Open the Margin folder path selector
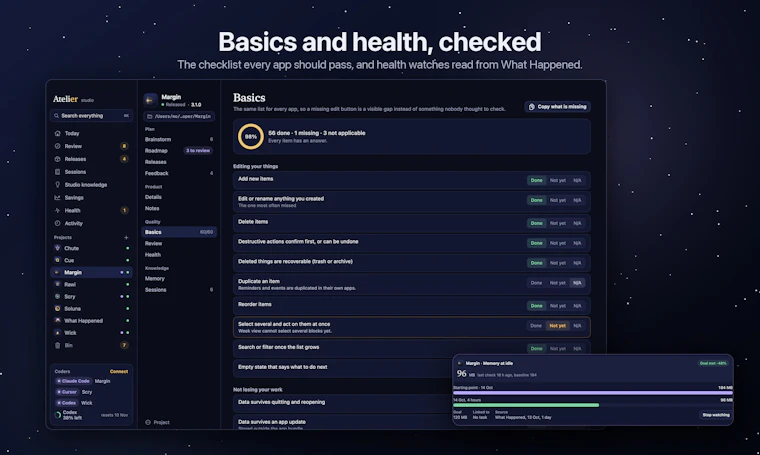The image size is (760, 455). coord(179,116)
